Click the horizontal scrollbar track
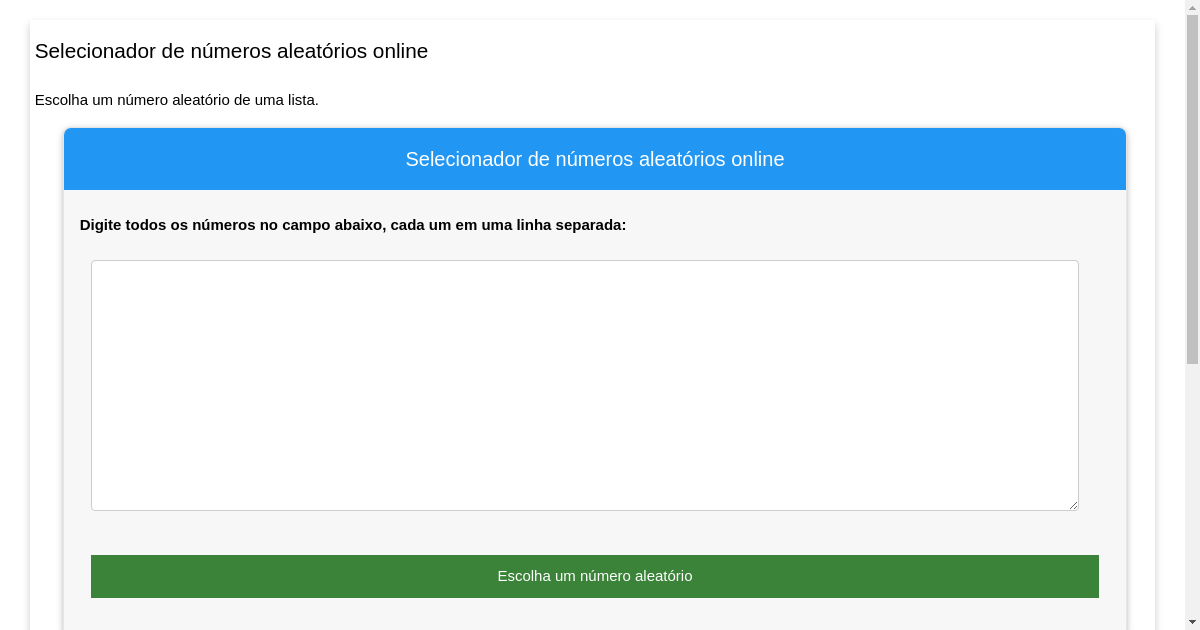1200x630 pixels. coord(600,624)
